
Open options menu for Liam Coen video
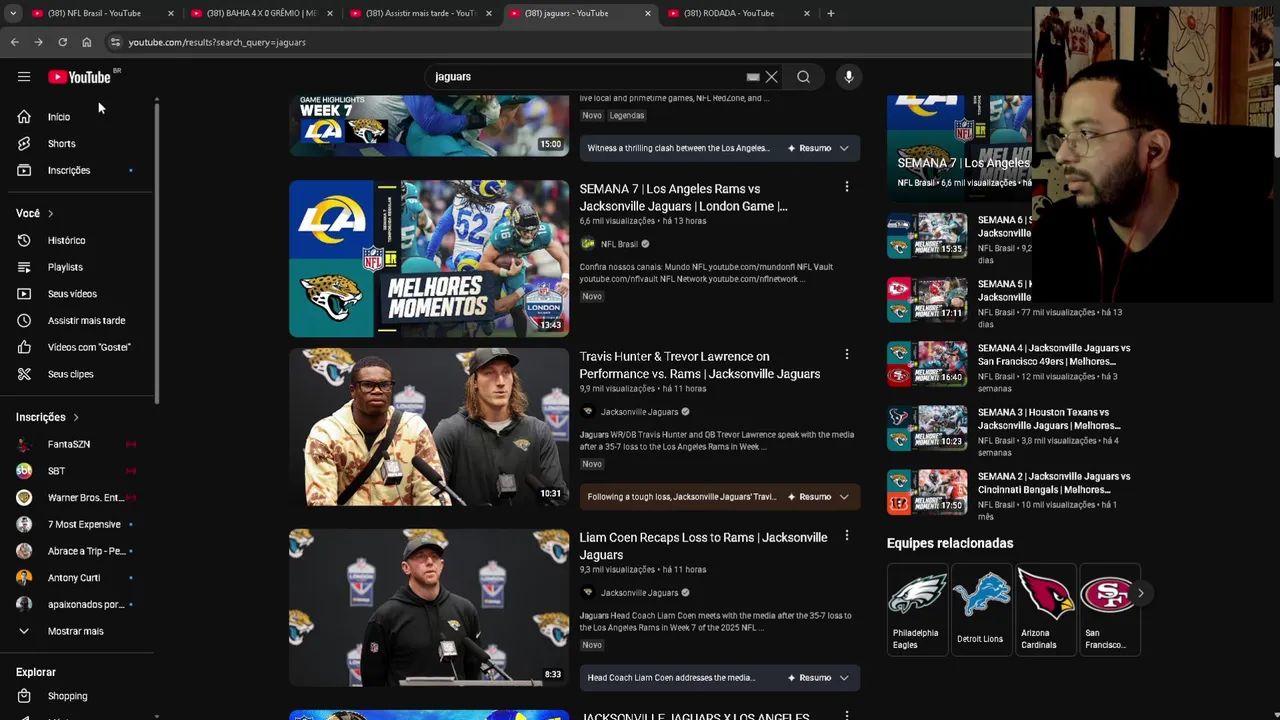pos(846,536)
